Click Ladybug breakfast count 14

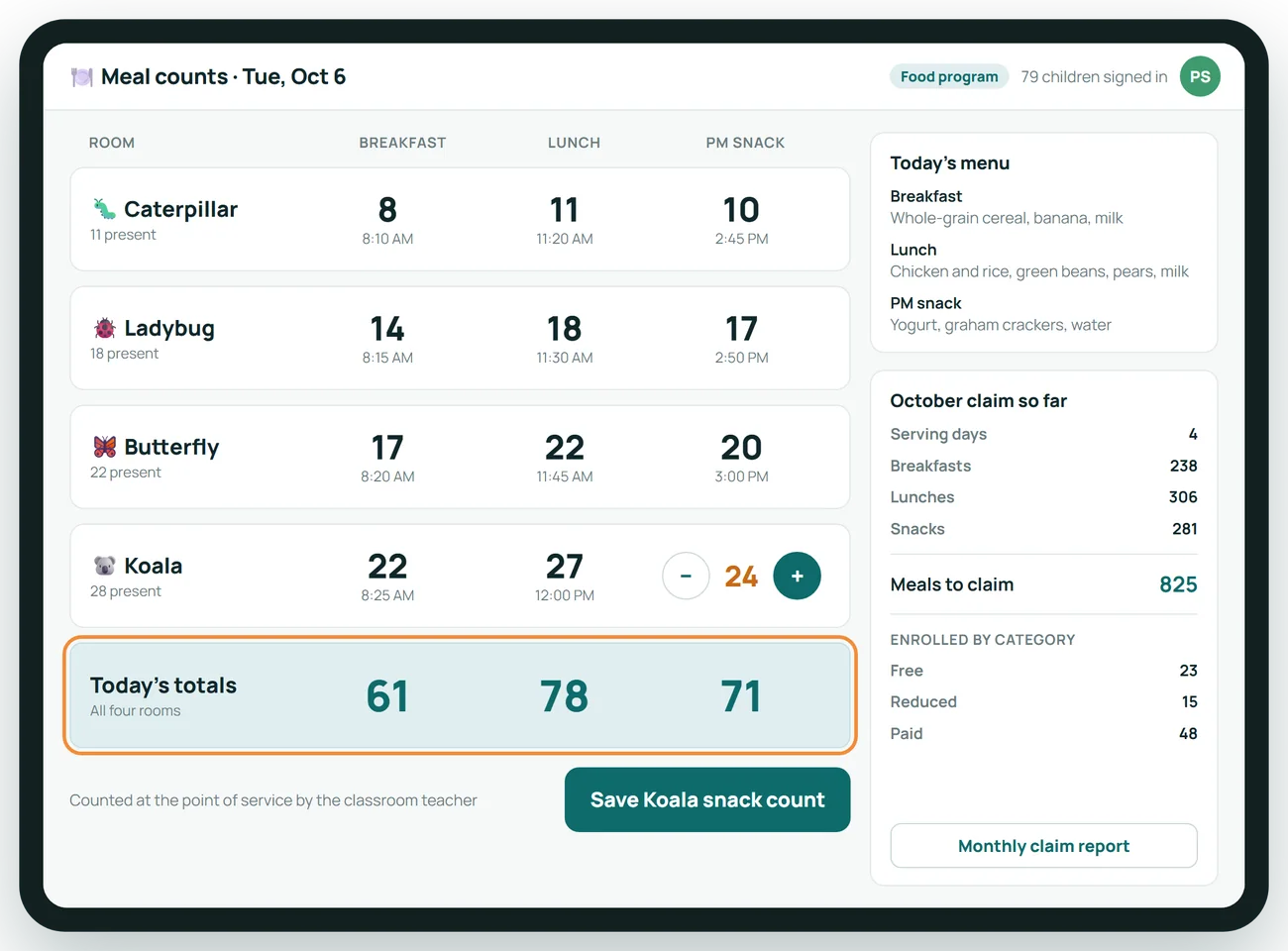[x=387, y=329]
